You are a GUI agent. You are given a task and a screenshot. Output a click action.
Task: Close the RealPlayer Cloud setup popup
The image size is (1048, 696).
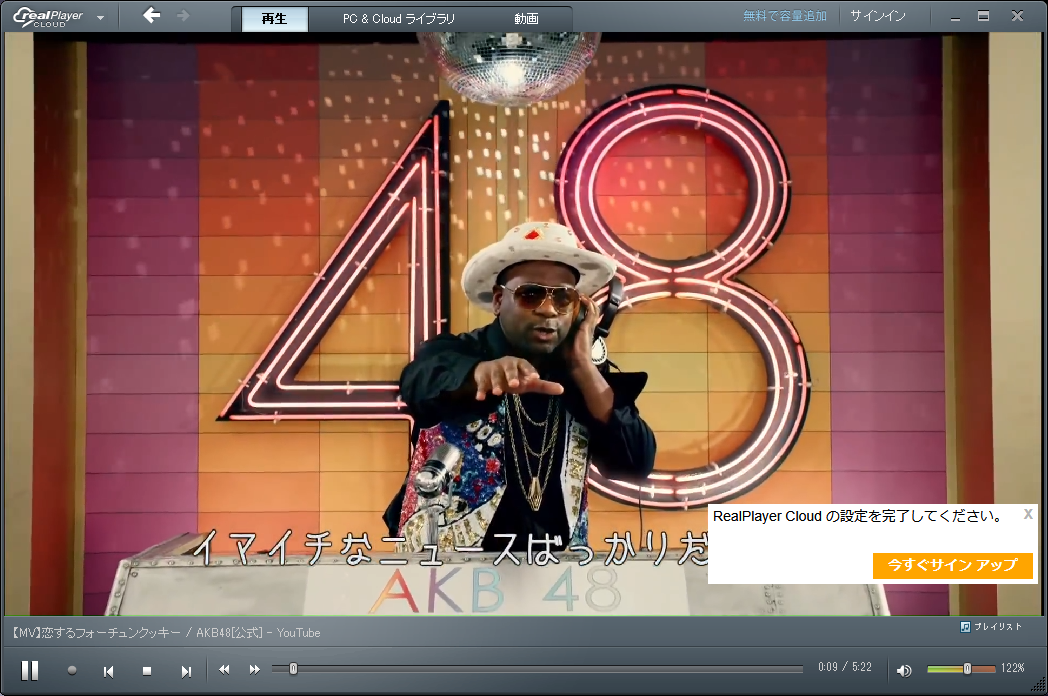click(x=1028, y=513)
